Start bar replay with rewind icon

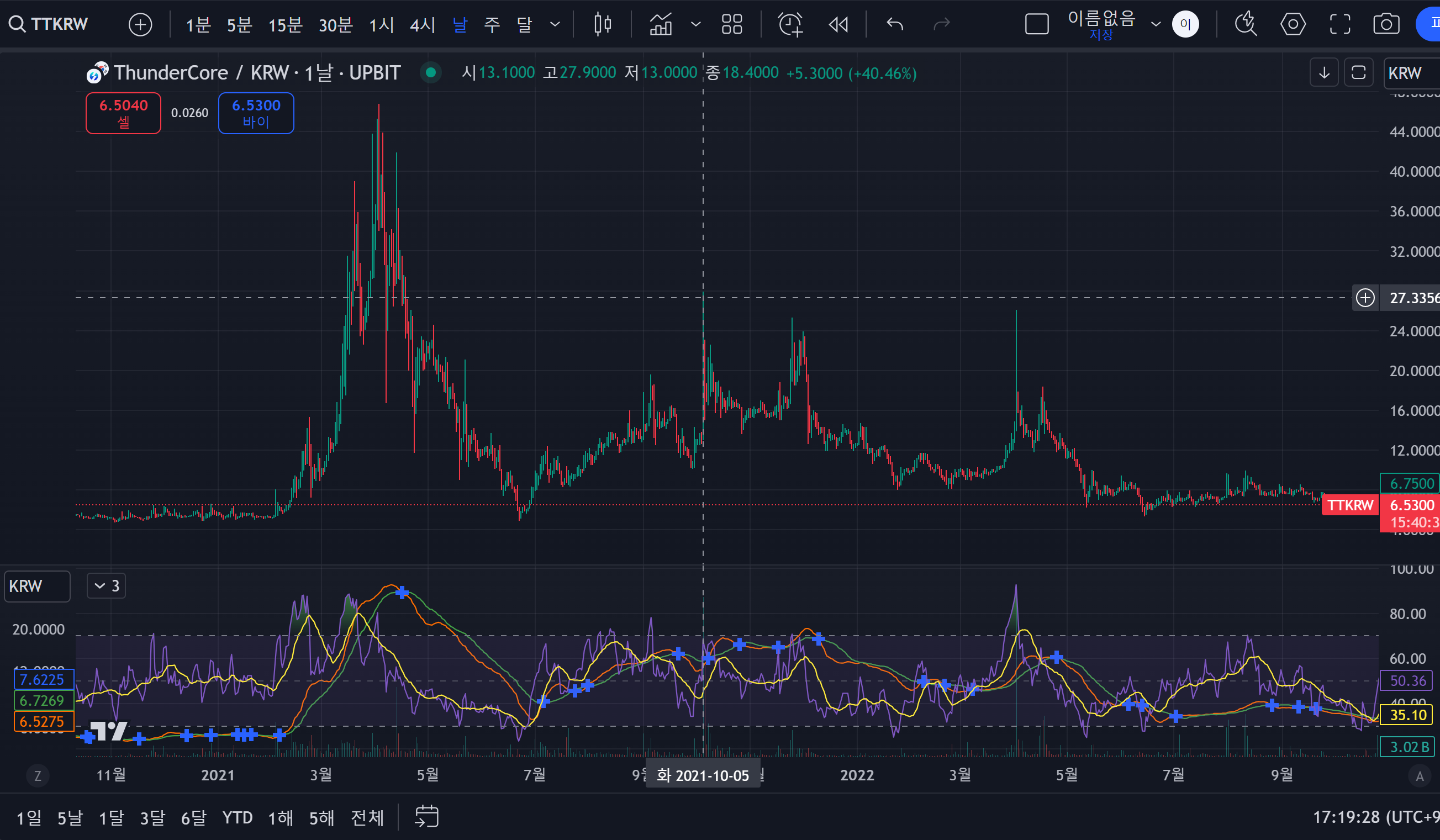tap(838, 24)
